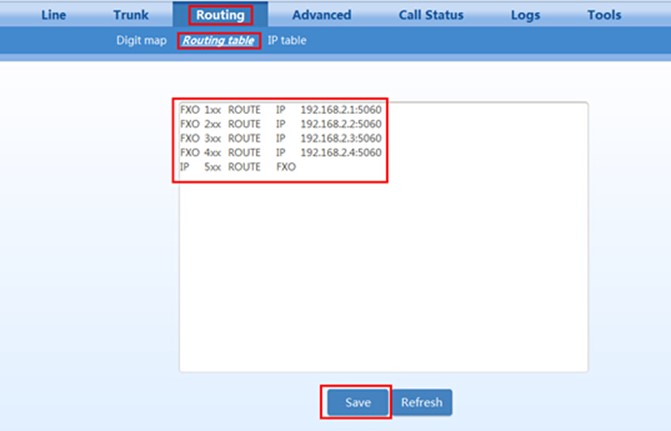Open the Advanced tab
Image resolution: width=671 pixels, height=431 pixels.
tap(321, 15)
